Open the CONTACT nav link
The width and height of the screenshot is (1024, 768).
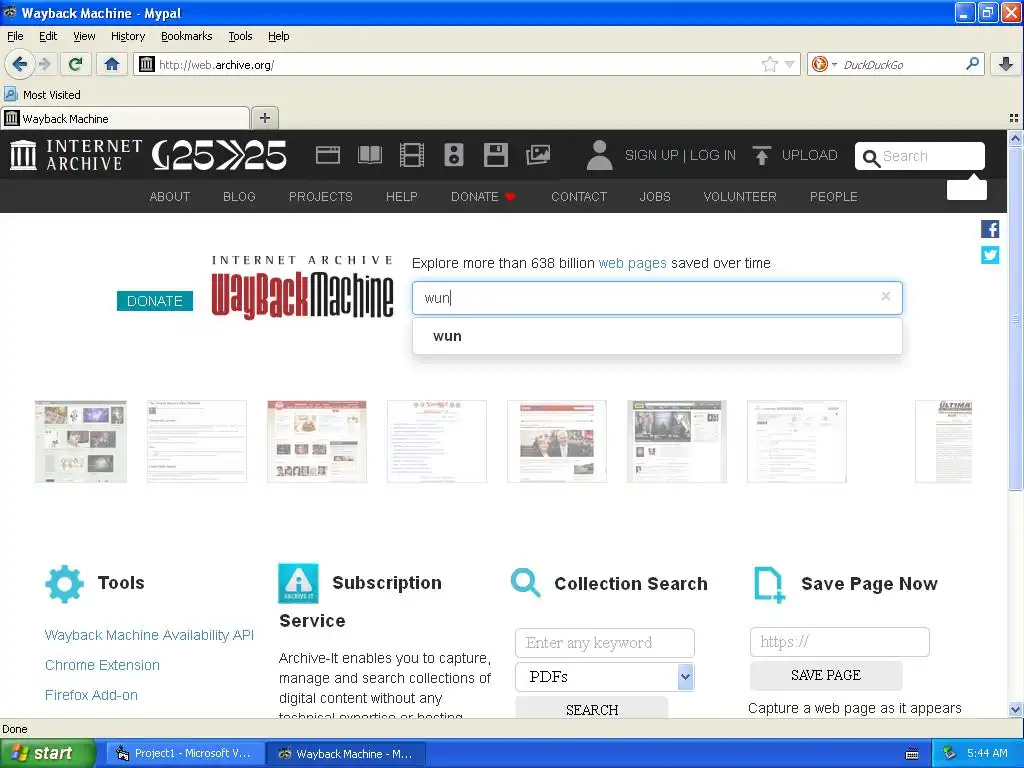click(x=579, y=197)
